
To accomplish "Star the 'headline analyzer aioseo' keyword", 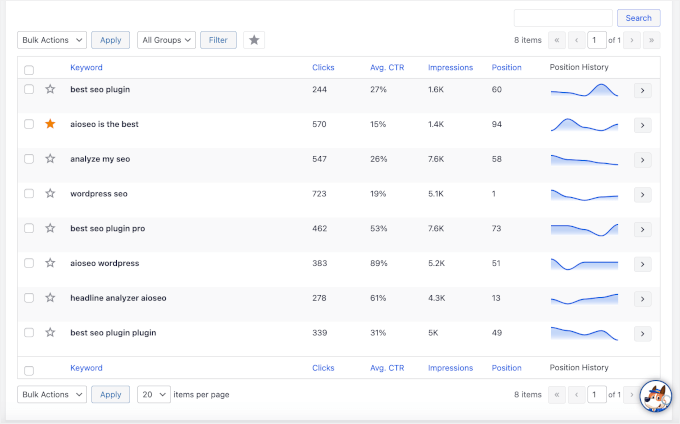I will tap(50, 298).
